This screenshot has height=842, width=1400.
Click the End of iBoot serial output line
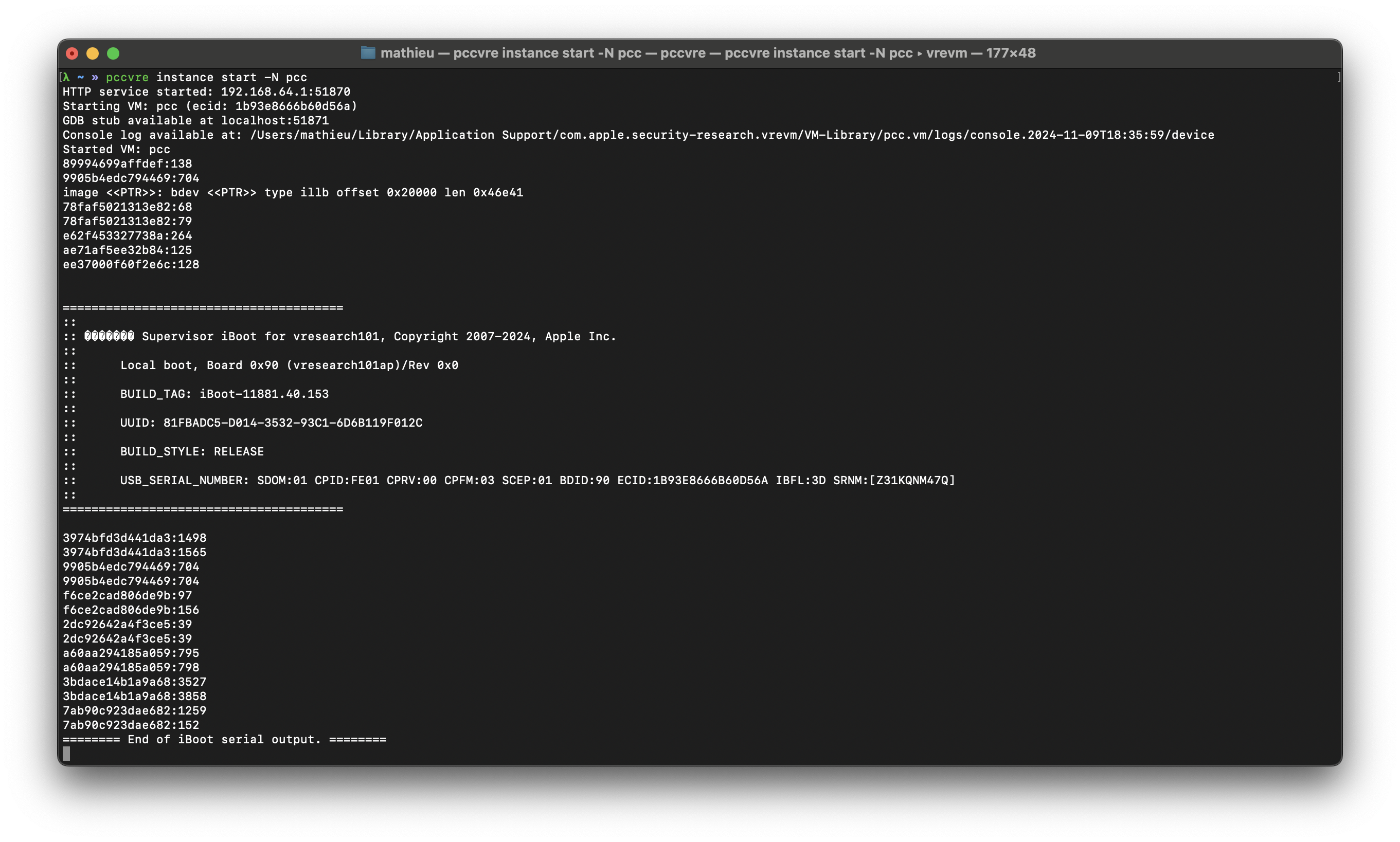225,739
